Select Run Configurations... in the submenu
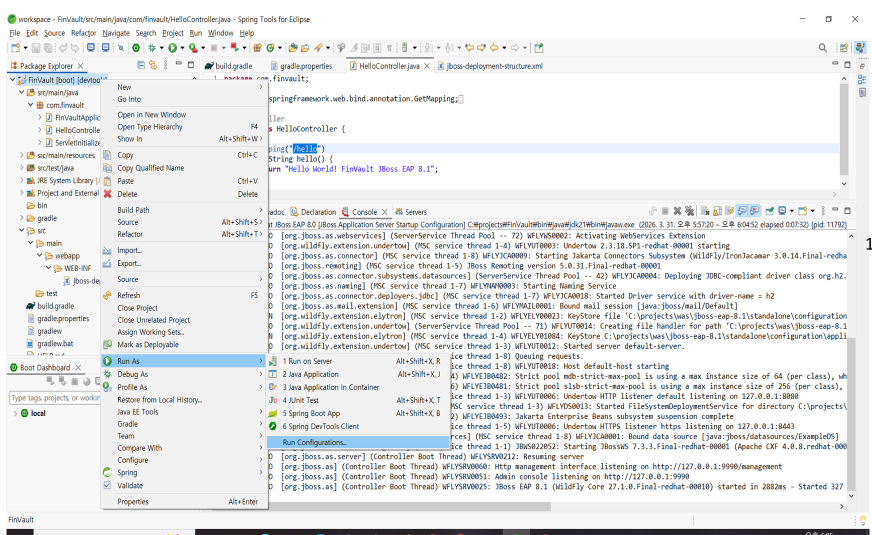This screenshot has width=872, height=535. tap(358, 442)
